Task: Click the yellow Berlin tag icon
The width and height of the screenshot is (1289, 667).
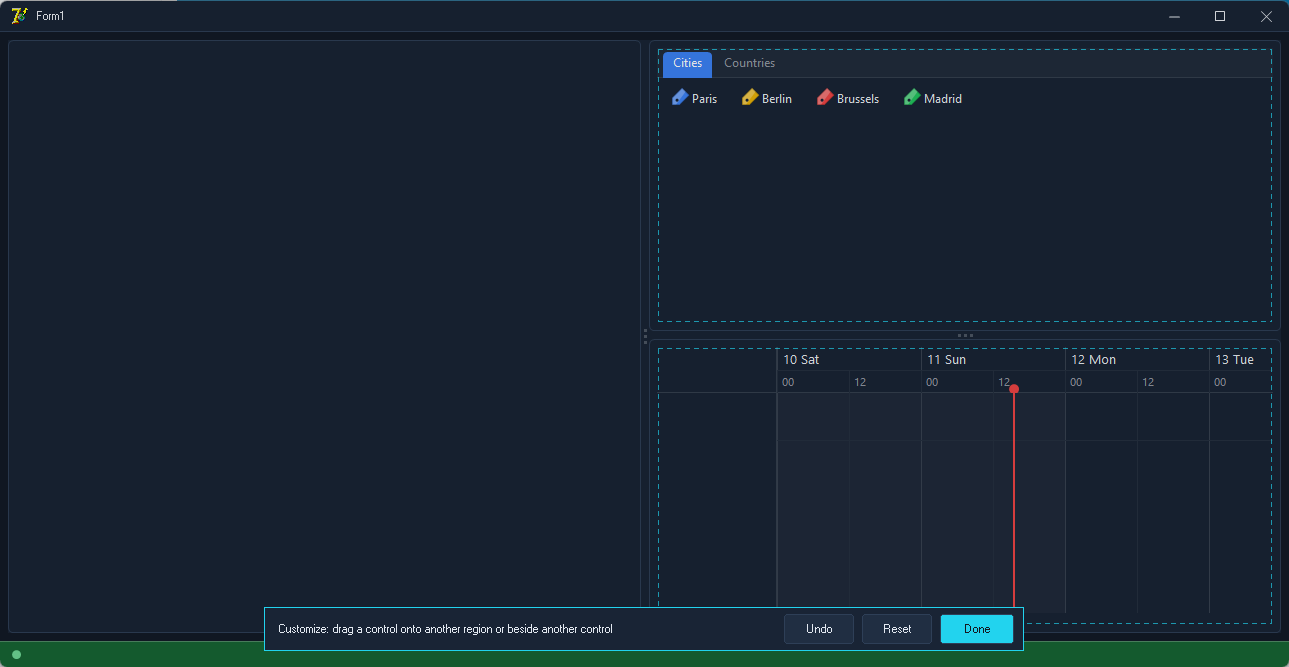Action: click(x=750, y=97)
